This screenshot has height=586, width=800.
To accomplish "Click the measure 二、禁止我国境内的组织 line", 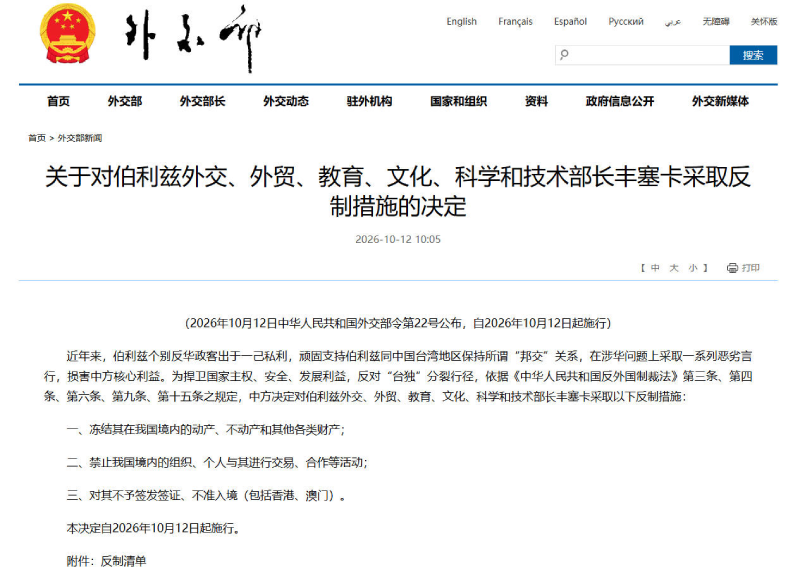I will point(217,463).
